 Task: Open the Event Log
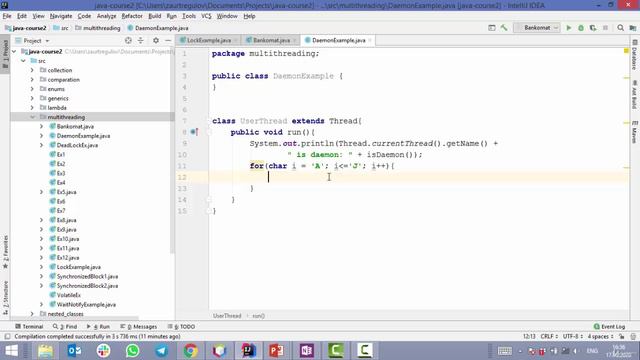pos(609,327)
